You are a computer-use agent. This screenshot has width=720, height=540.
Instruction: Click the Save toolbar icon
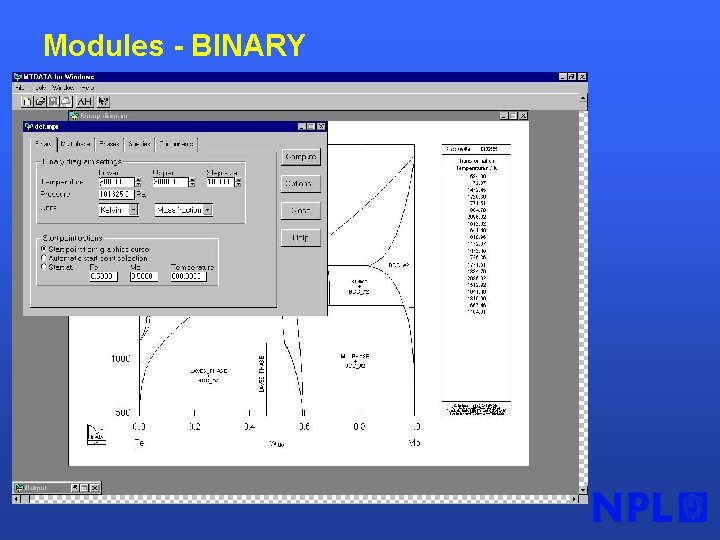click(53, 101)
